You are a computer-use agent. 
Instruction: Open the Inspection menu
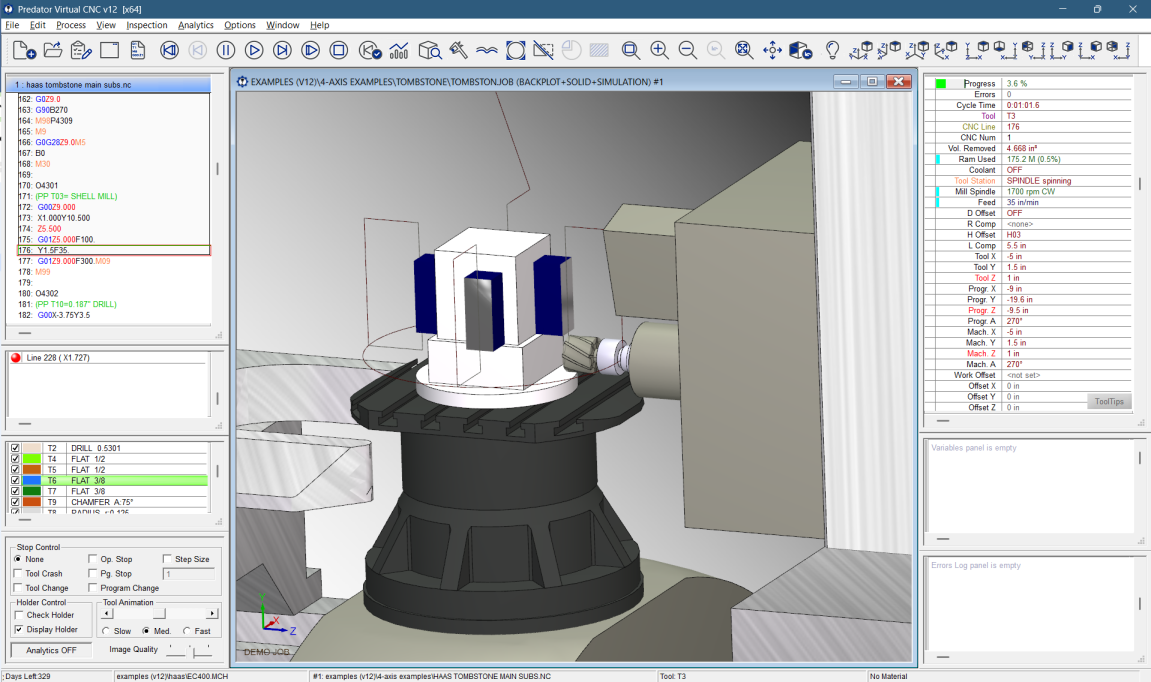pyautogui.click(x=146, y=25)
